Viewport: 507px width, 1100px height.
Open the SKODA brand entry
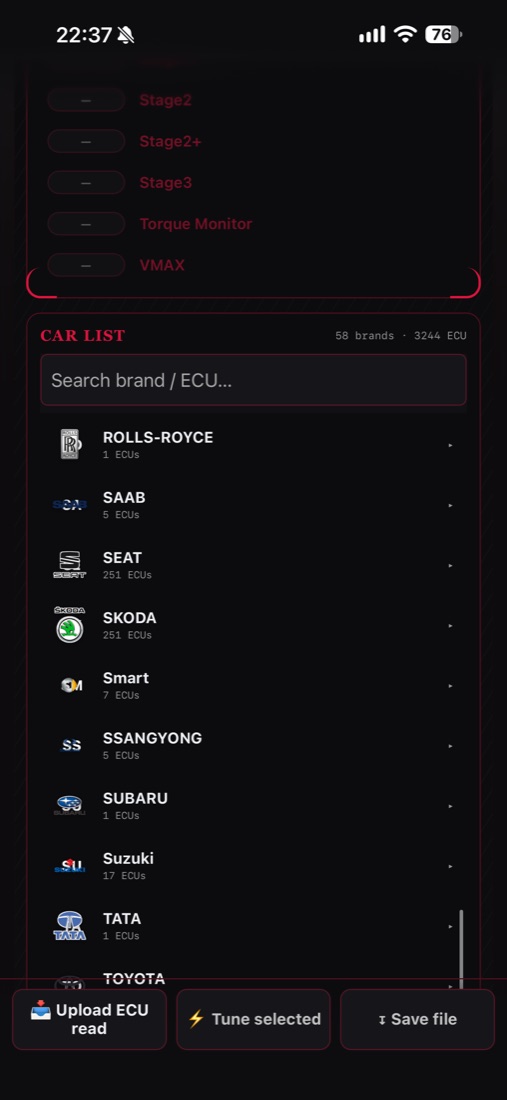(x=253, y=625)
